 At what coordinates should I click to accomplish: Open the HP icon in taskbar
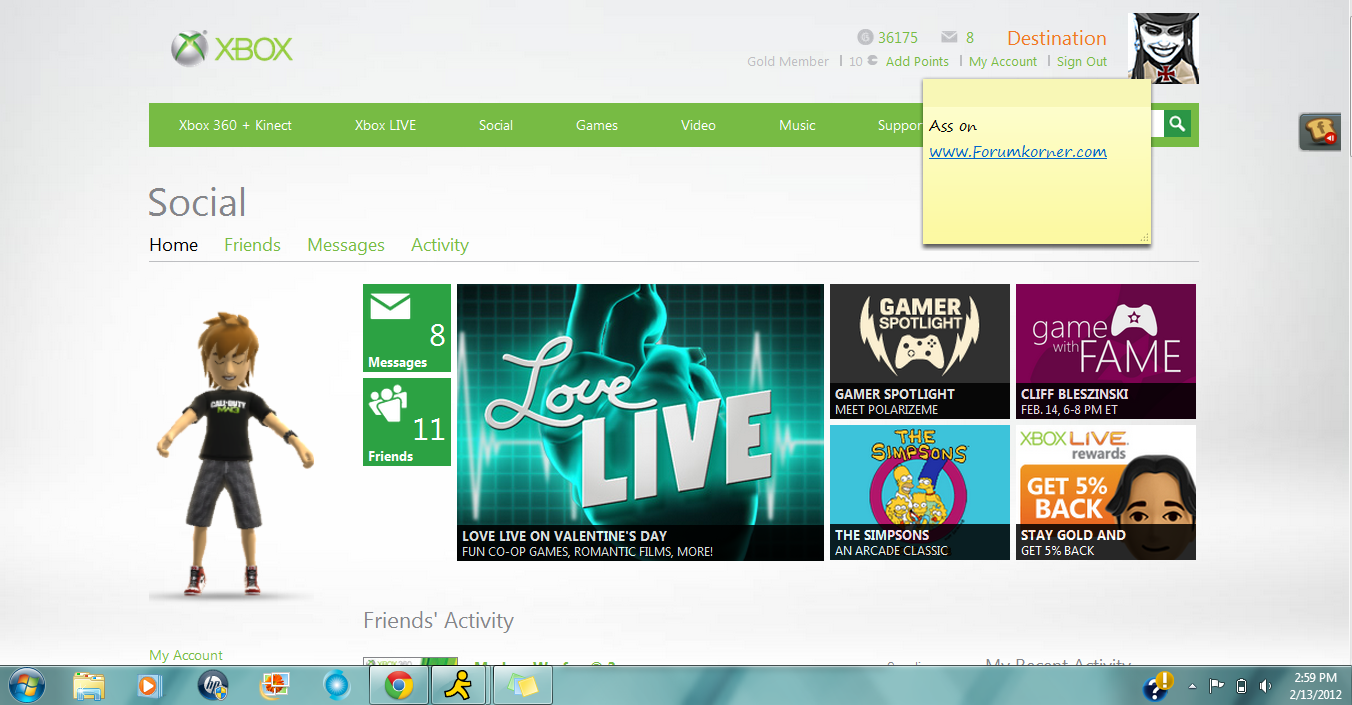212,686
